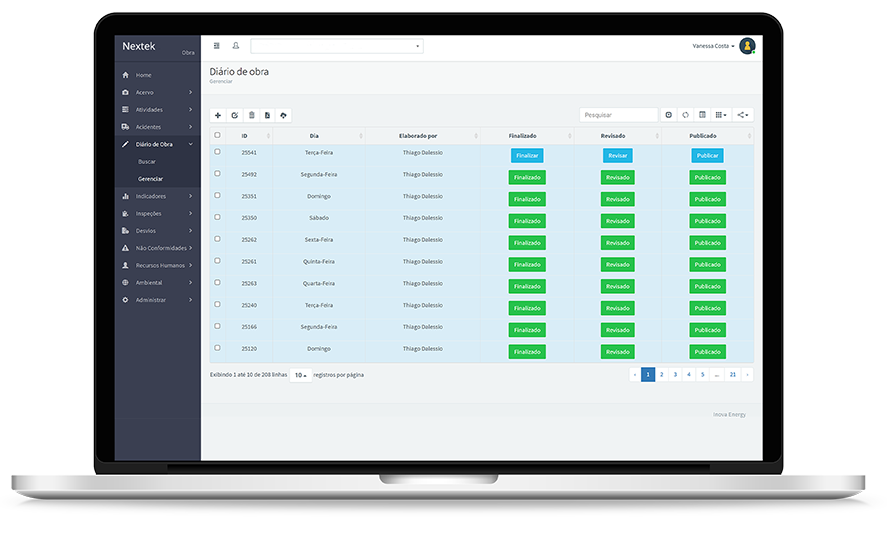Open the records-per-page dropdown showing 10
The width and height of the screenshot is (887, 537).
299,375
